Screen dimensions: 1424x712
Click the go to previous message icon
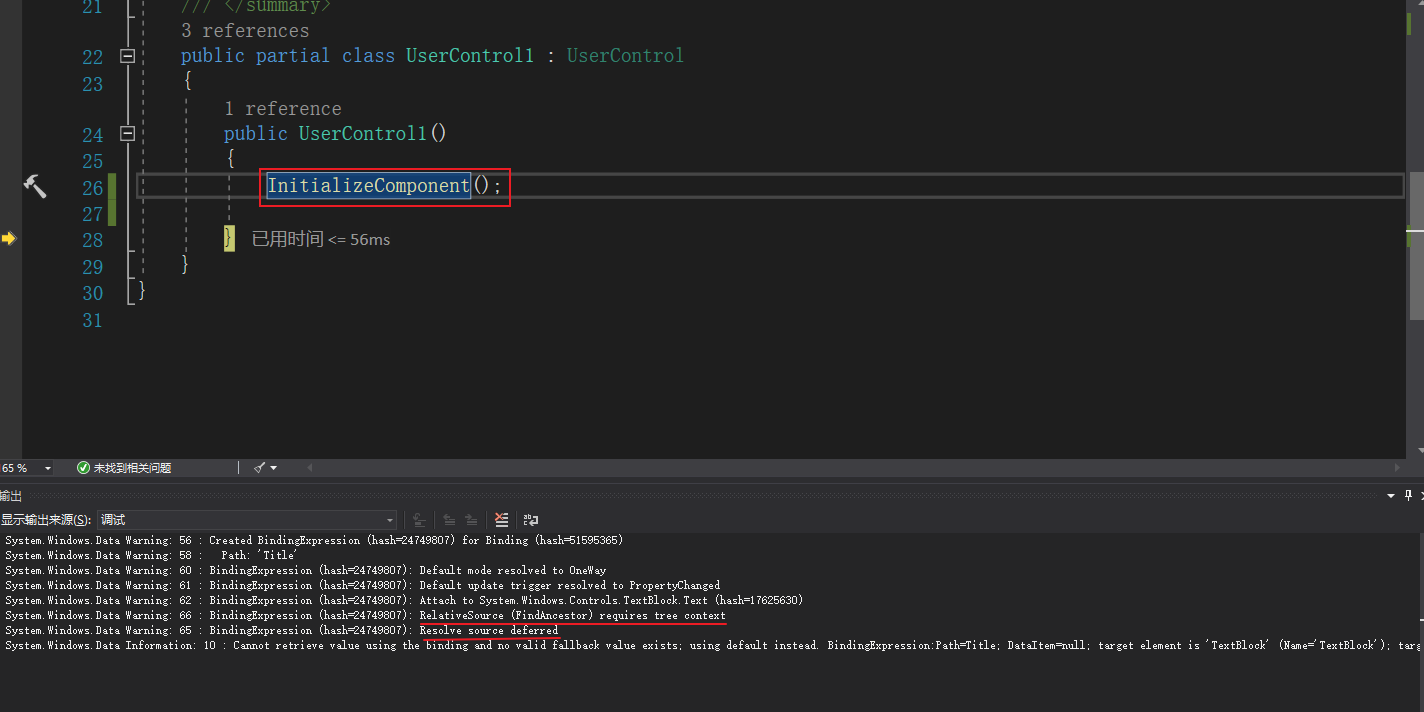point(449,520)
